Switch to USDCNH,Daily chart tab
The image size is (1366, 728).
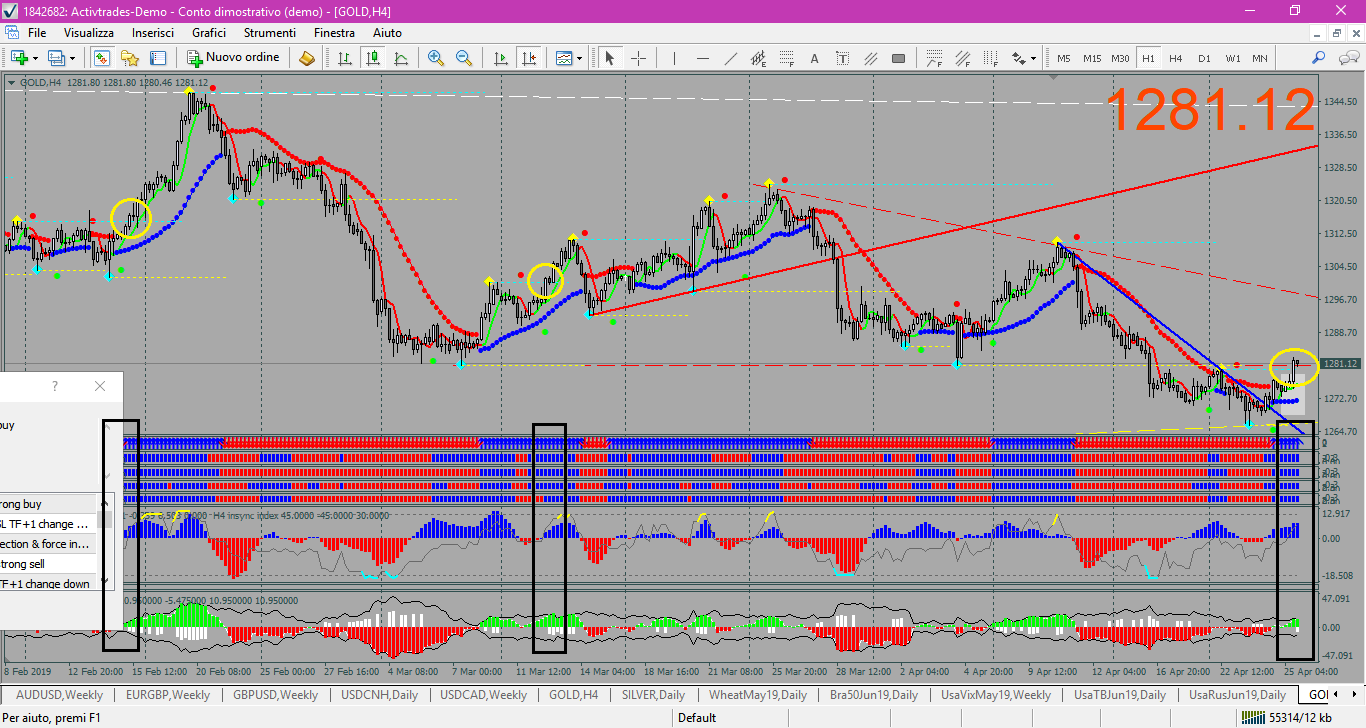click(x=379, y=694)
